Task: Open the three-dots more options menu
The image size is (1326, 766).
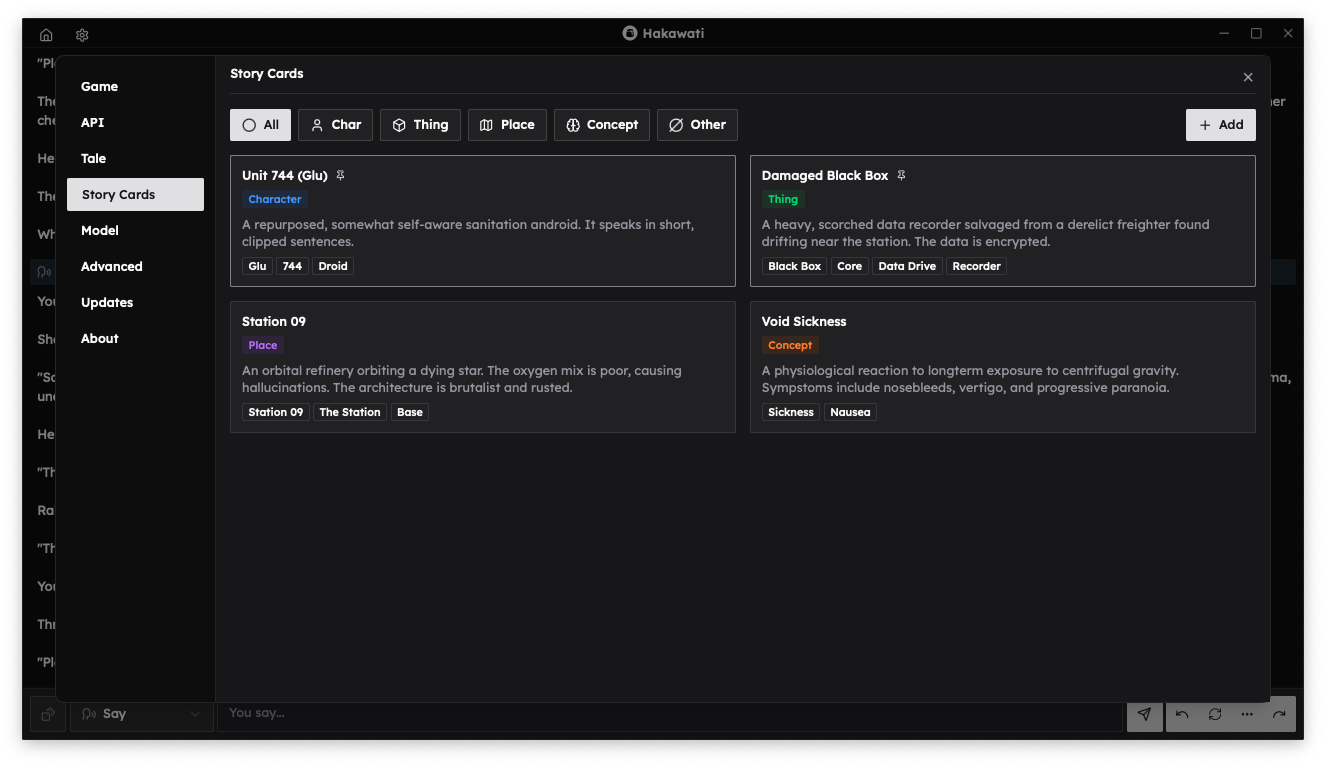Action: [x=1247, y=714]
